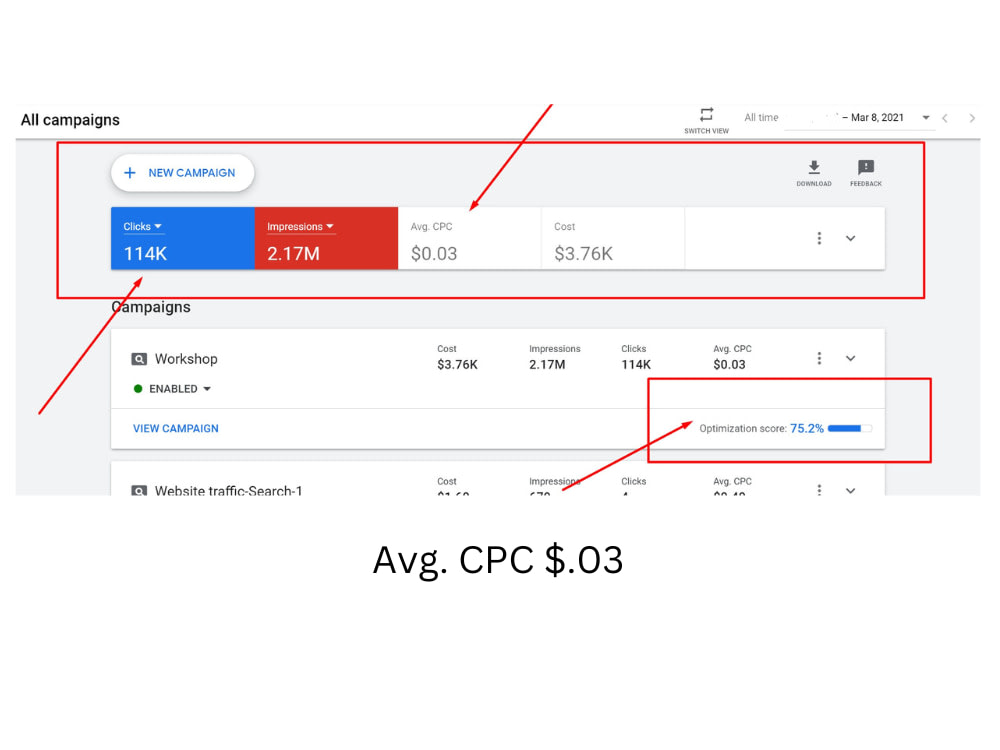
Task: Open the Workshop campaign name
Action: point(186,359)
